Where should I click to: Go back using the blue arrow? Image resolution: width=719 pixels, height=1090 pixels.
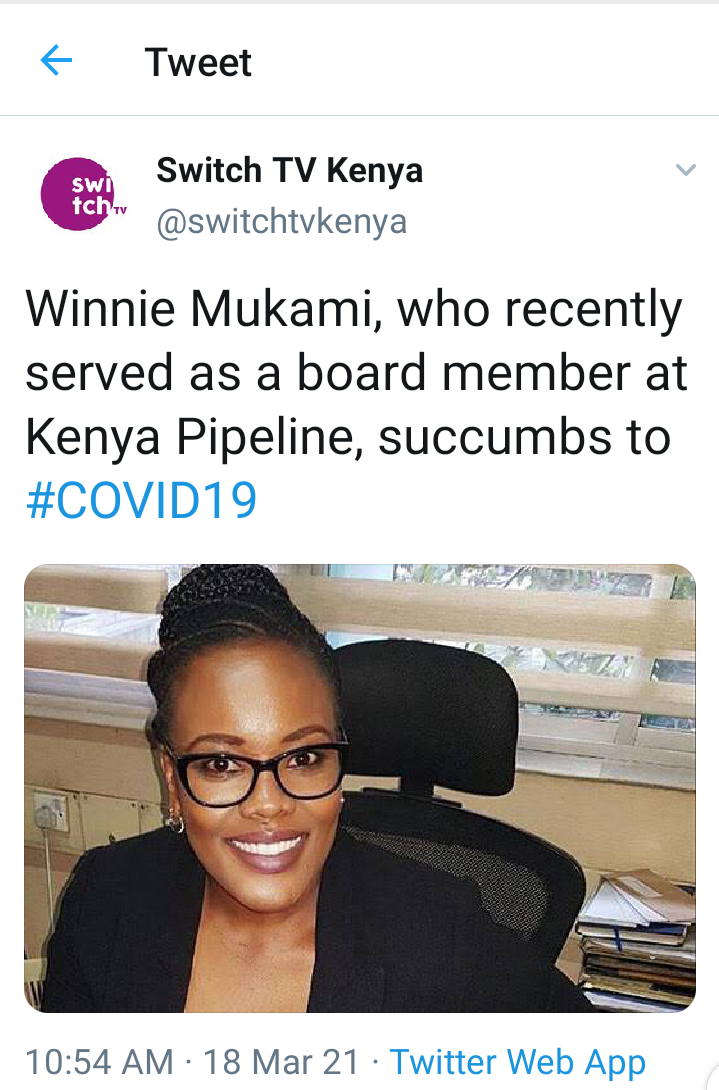(x=56, y=62)
